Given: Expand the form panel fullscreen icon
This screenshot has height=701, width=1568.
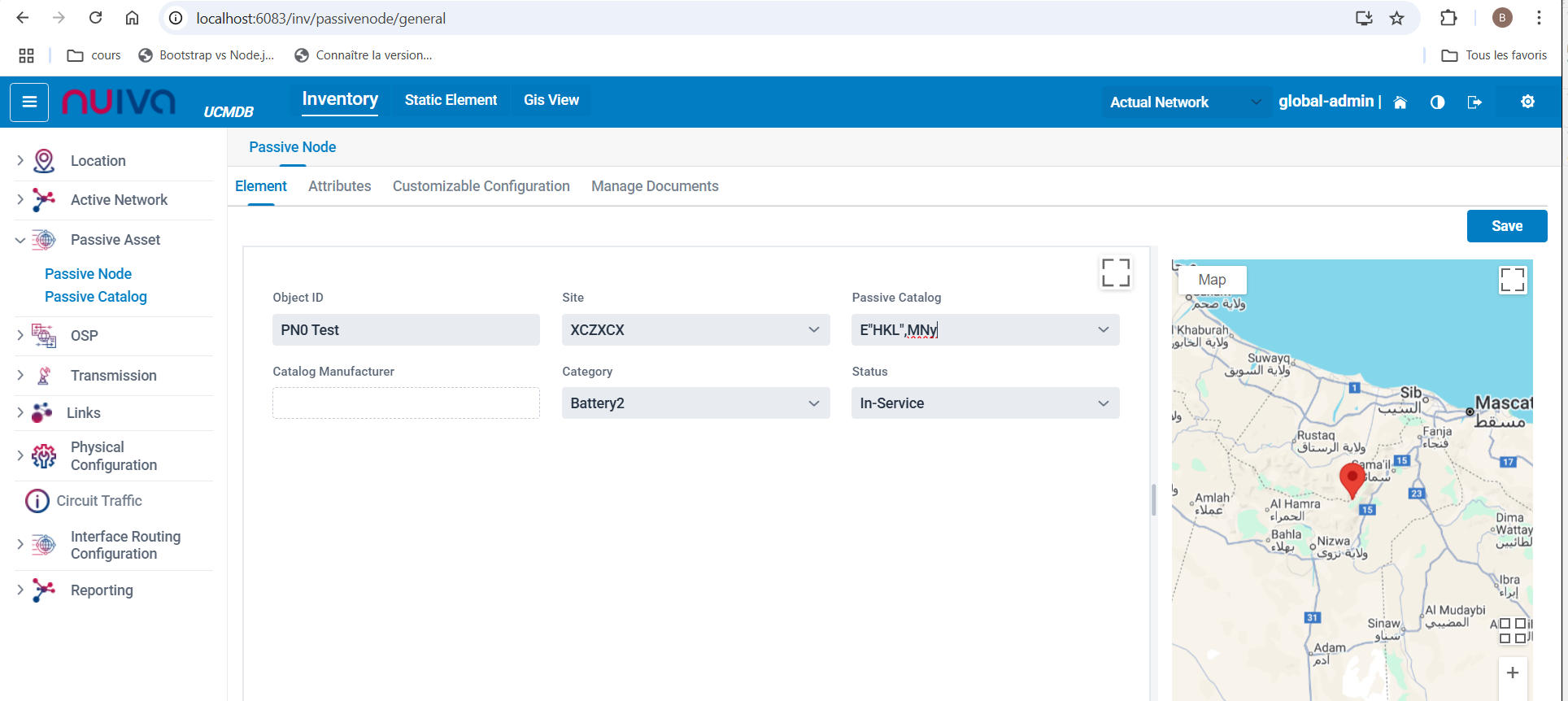Looking at the screenshot, I should pos(1115,273).
